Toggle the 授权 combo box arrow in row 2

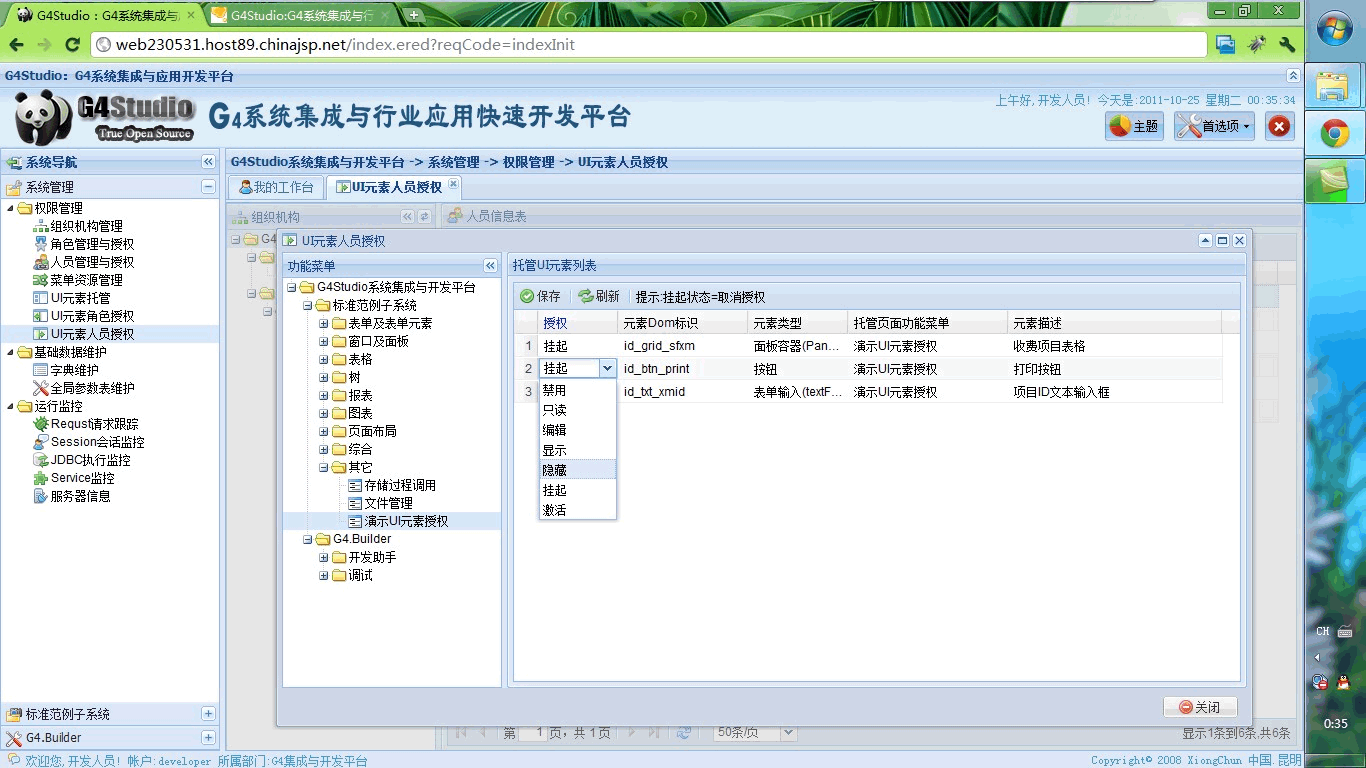click(x=607, y=368)
